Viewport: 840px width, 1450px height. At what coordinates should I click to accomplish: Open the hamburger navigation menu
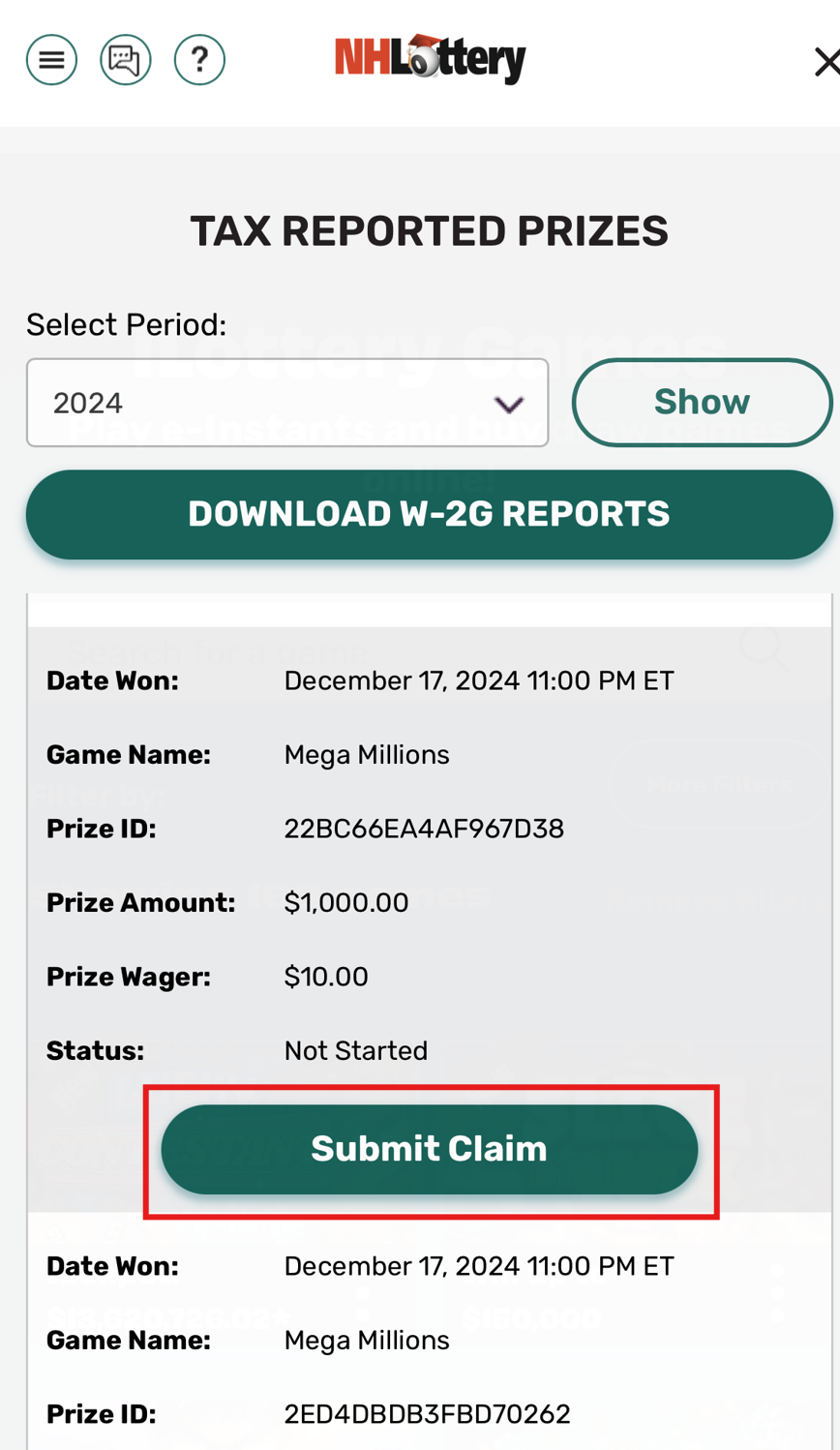tap(50, 58)
